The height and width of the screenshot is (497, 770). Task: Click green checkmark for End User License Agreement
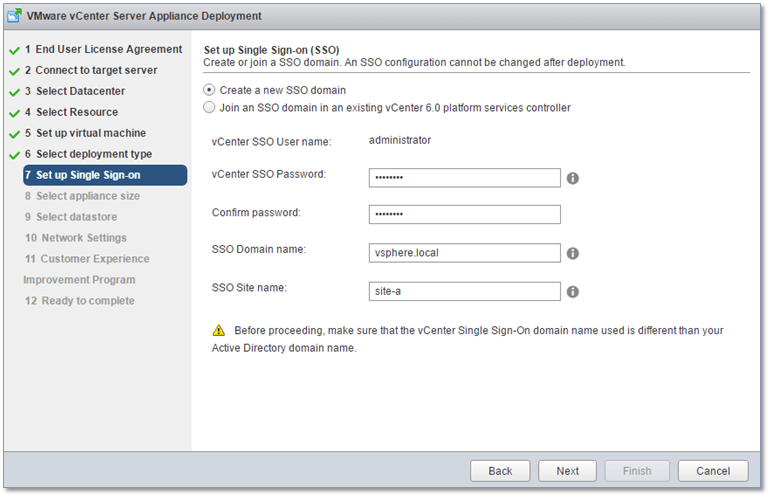tap(15, 50)
